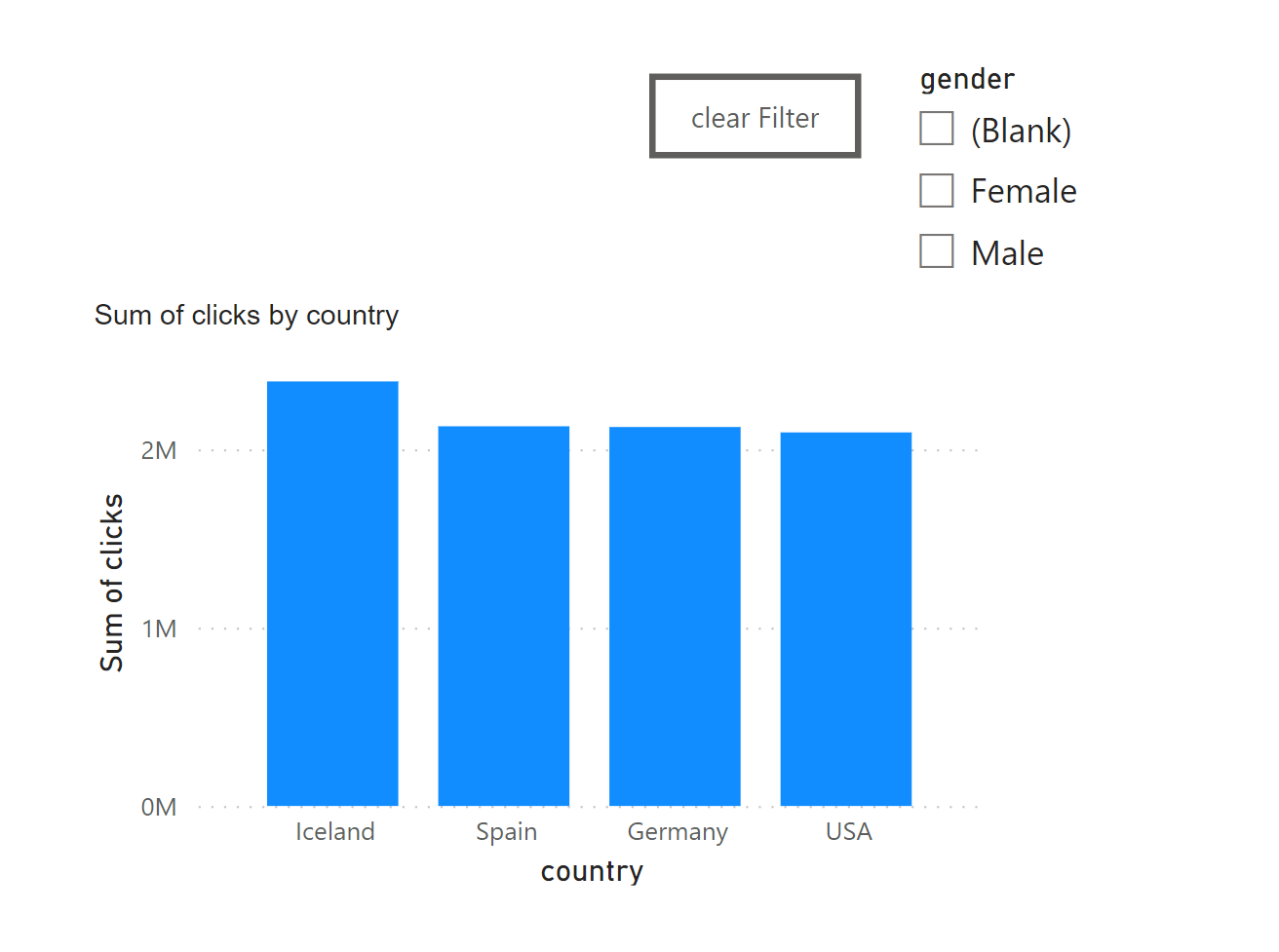
Task: Select the Germany label below the chart
Action: [678, 831]
